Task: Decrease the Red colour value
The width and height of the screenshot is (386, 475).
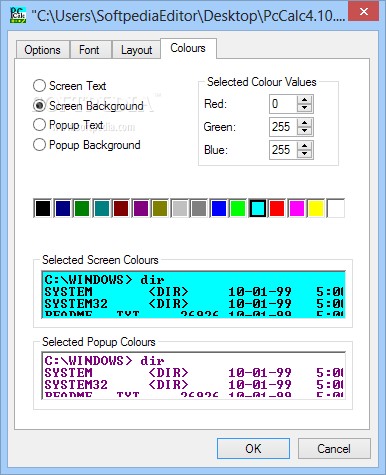Action: coord(304,108)
